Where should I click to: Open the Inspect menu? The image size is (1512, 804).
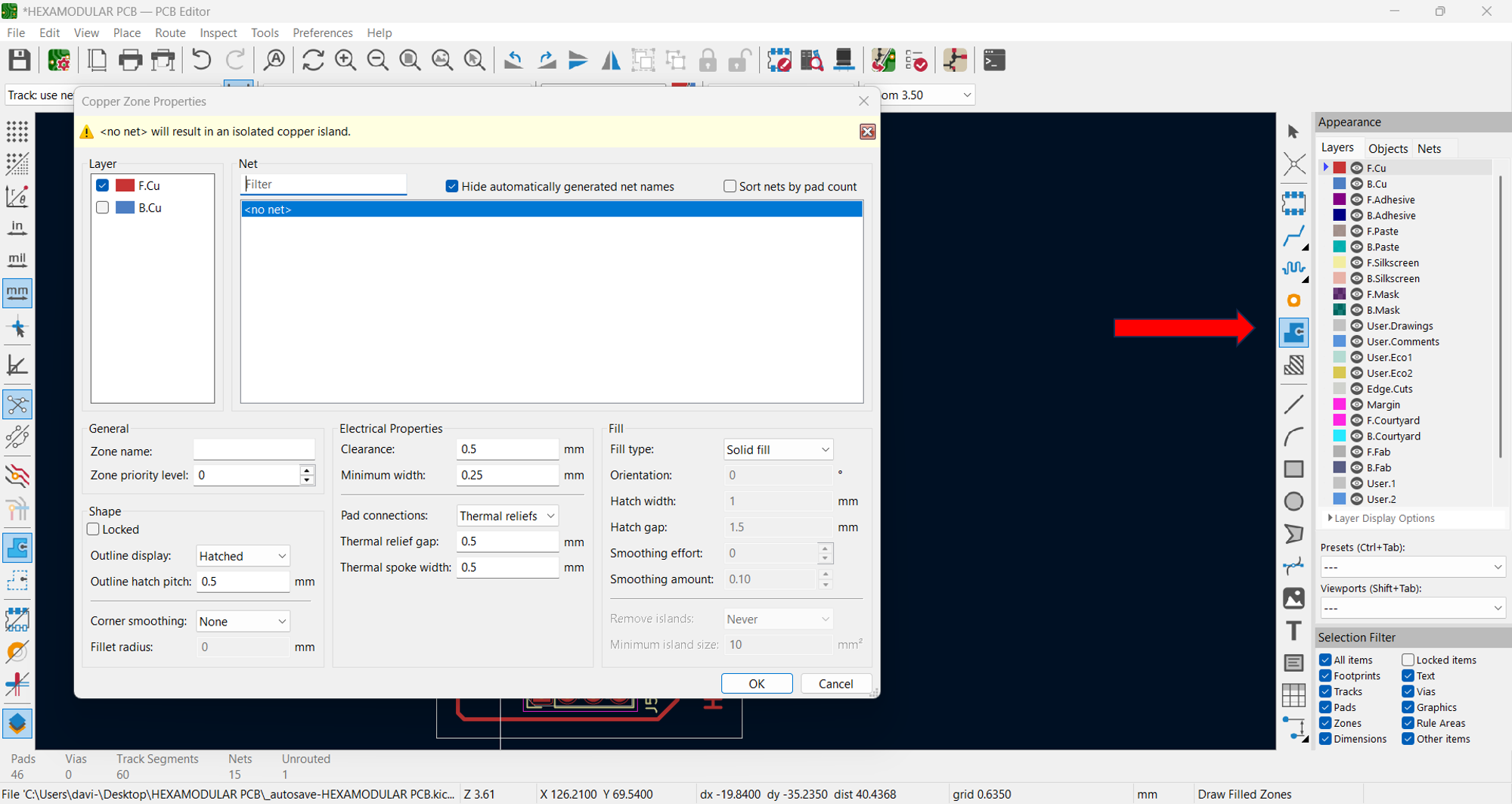(x=218, y=33)
